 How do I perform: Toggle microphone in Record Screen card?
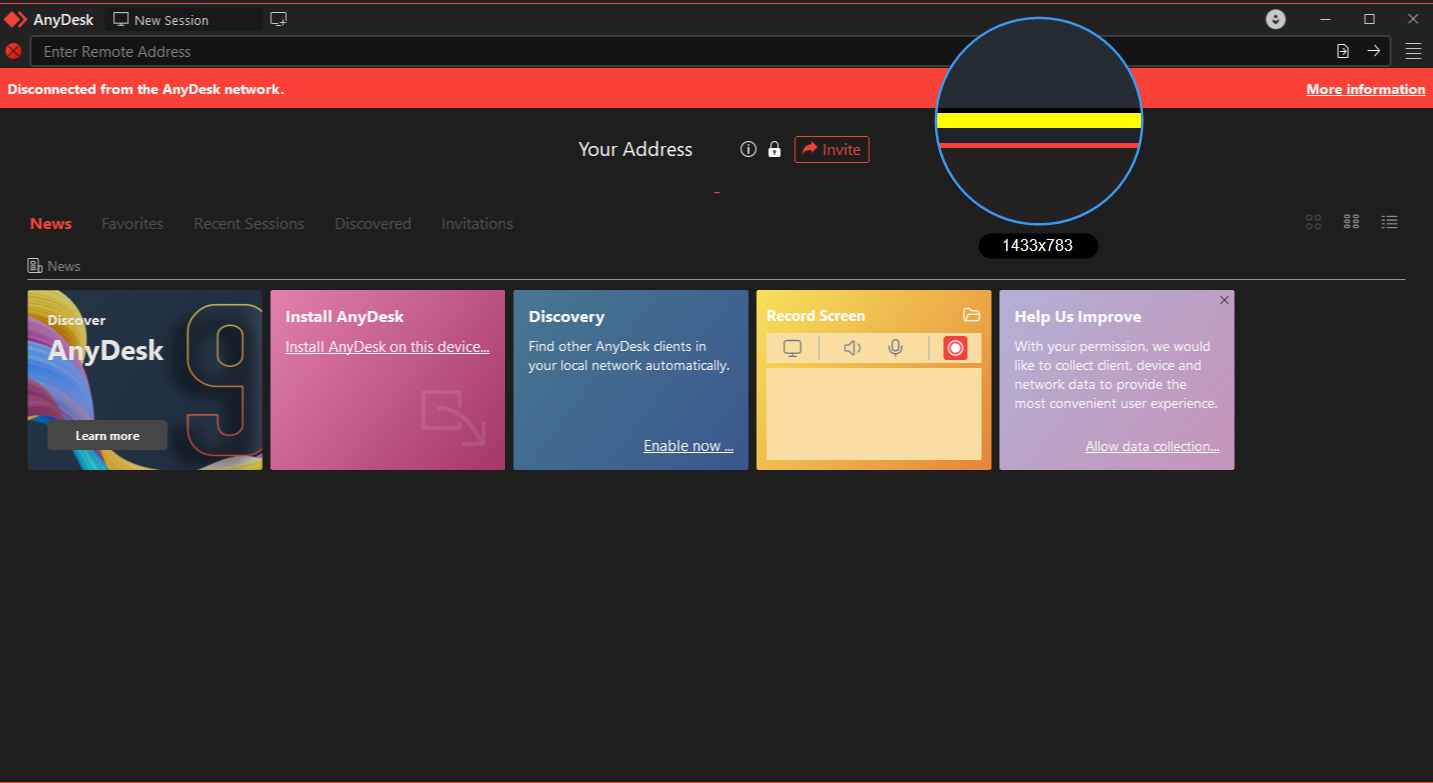pos(896,348)
